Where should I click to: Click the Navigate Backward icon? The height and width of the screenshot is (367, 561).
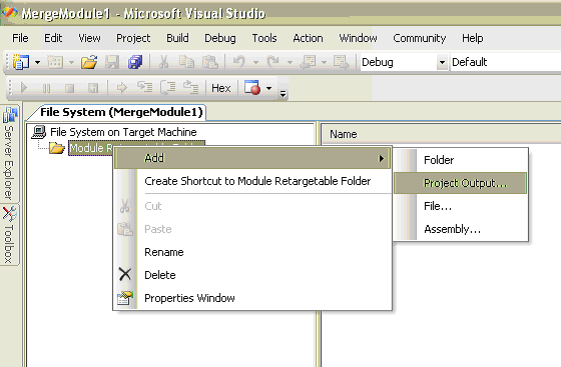click(x=308, y=62)
